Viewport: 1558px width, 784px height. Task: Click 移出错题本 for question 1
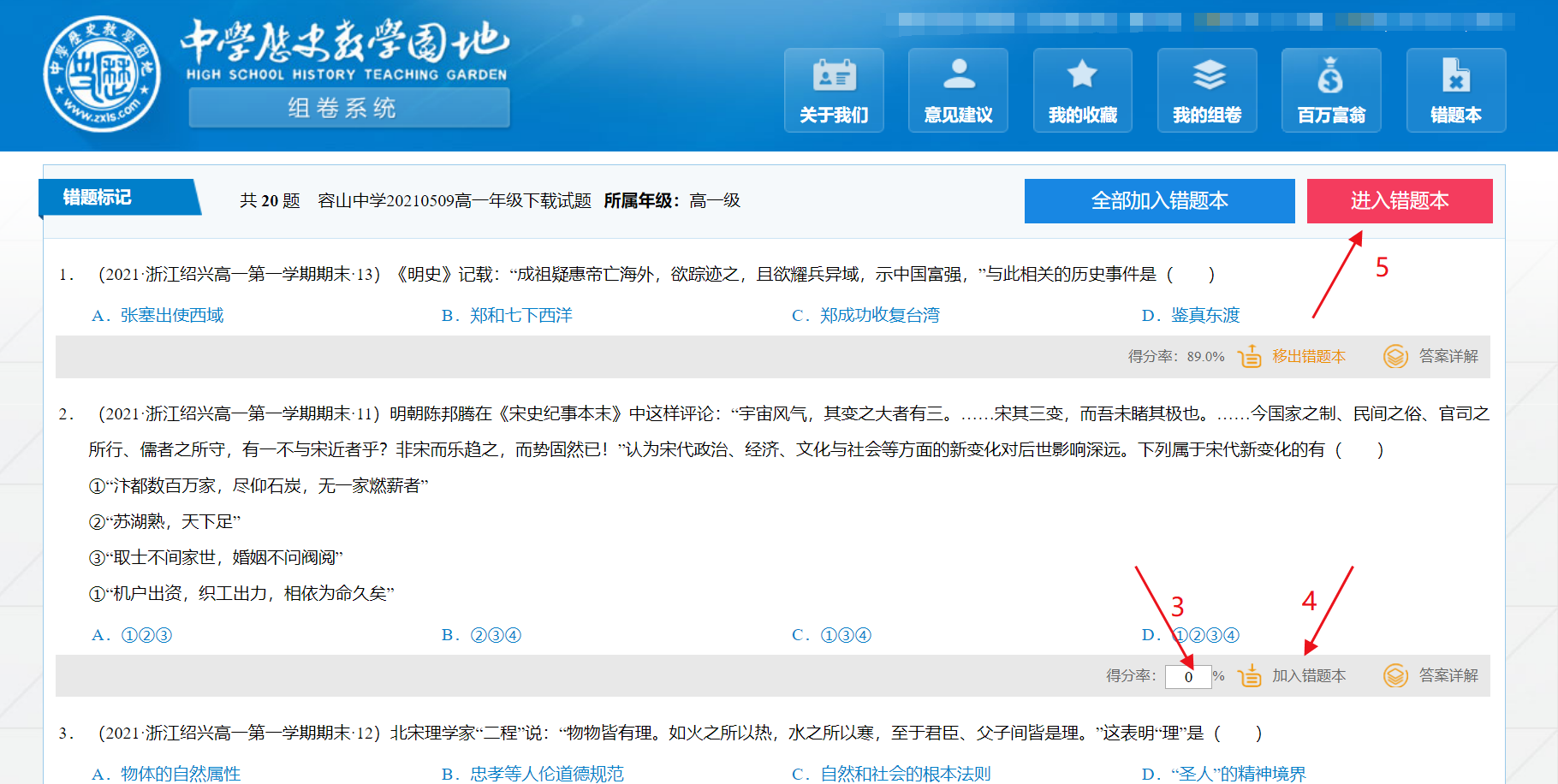point(1308,356)
